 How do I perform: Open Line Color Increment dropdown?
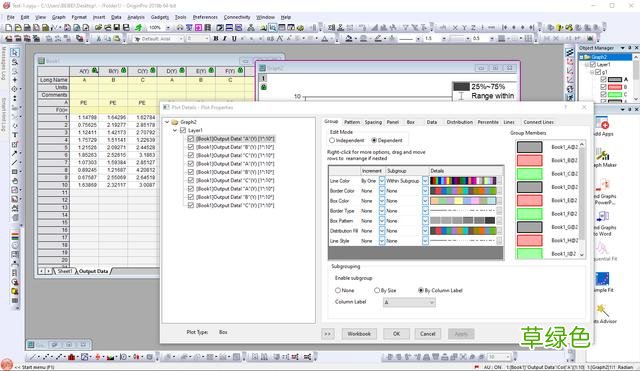click(x=382, y=180)
